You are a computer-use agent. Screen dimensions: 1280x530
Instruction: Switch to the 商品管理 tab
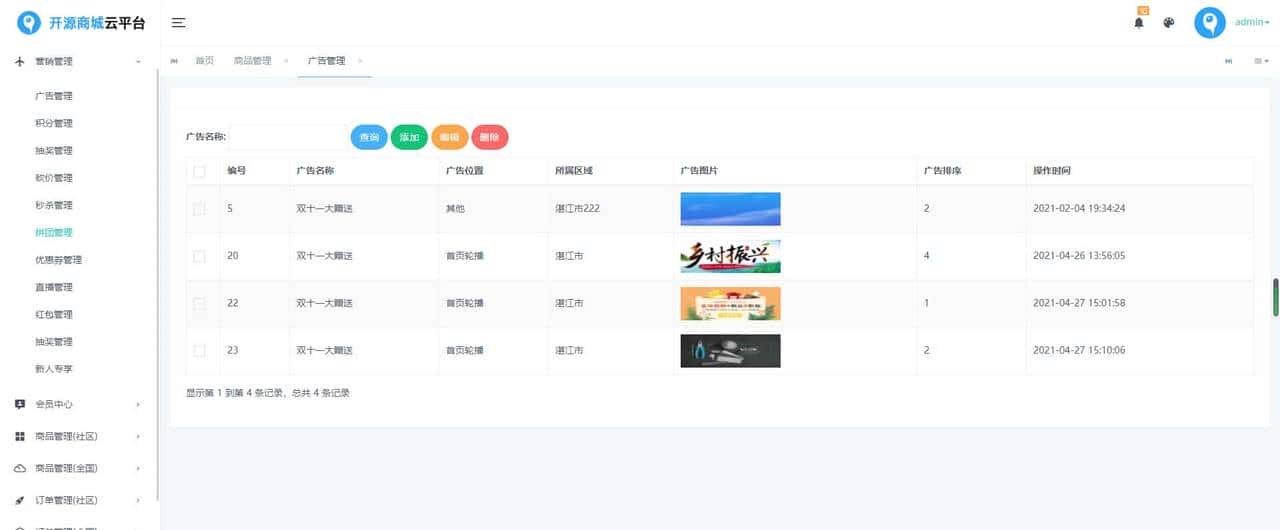[x=252, y=61]
